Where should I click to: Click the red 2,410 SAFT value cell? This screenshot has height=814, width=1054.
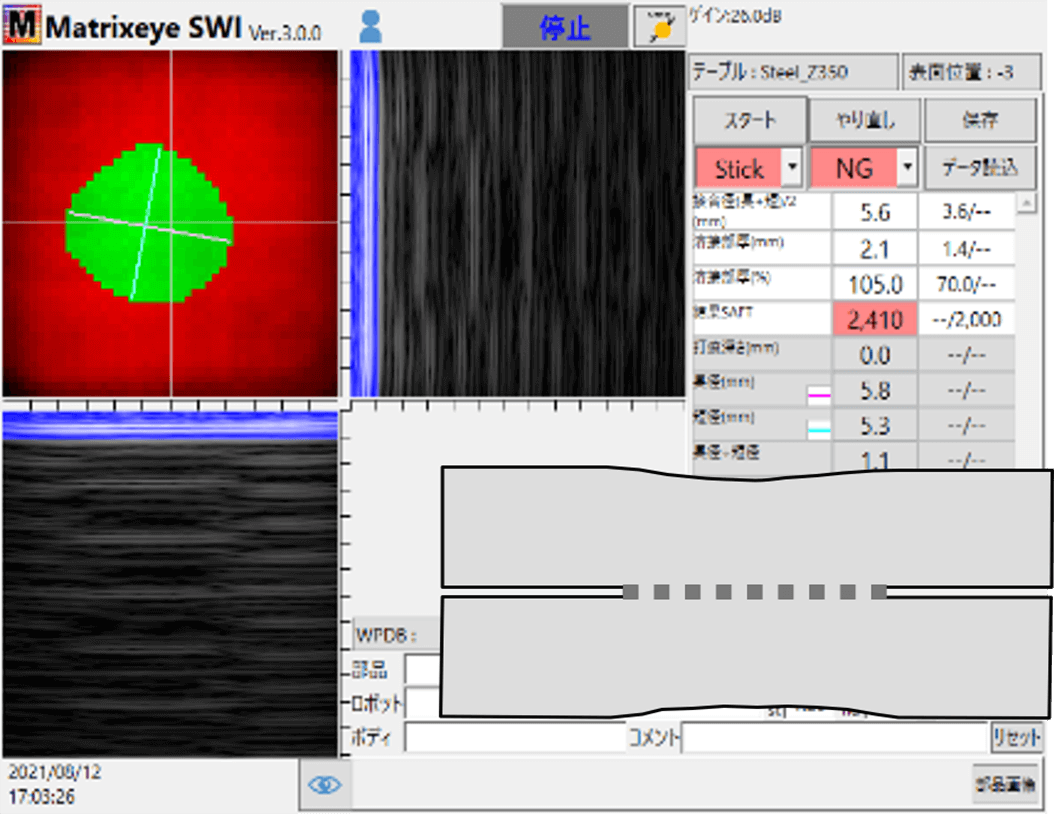[874, 320]
